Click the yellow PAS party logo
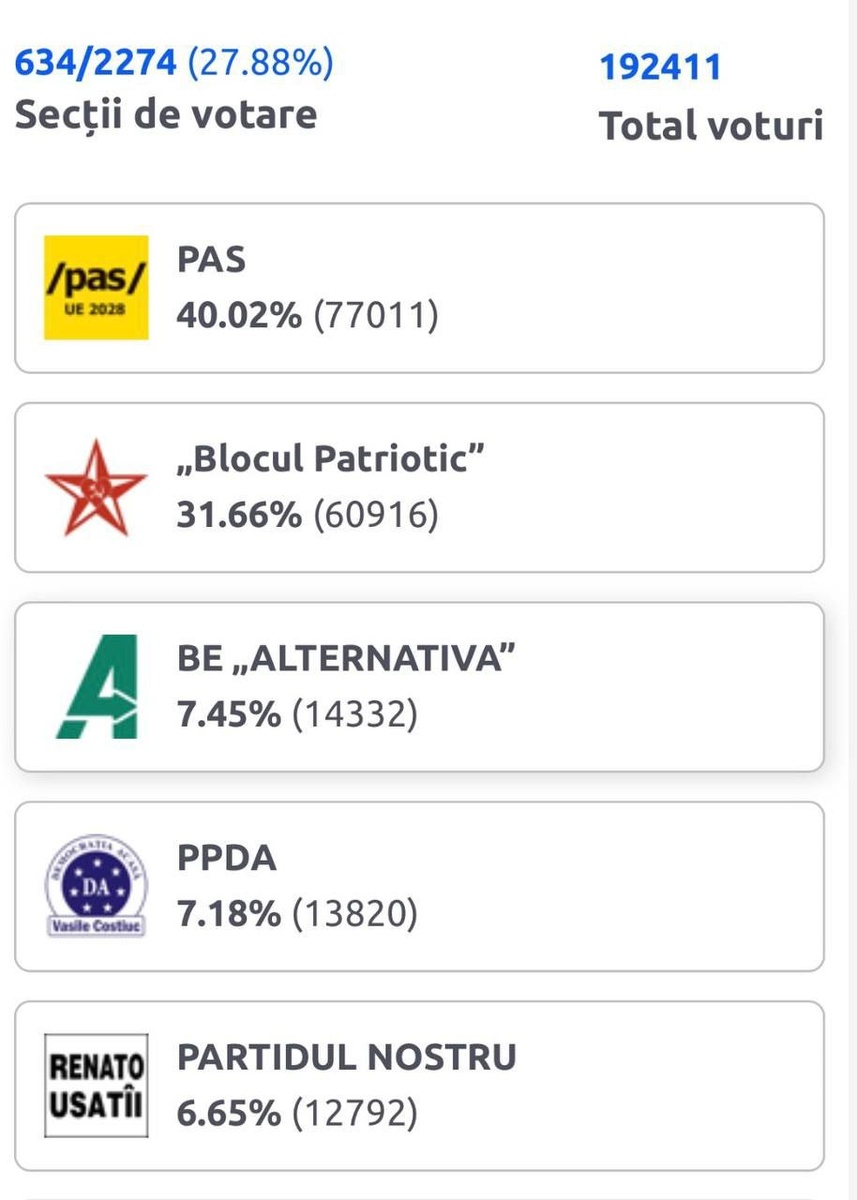This screenshot has width=857, height=1200. click(x=96, y=288)
